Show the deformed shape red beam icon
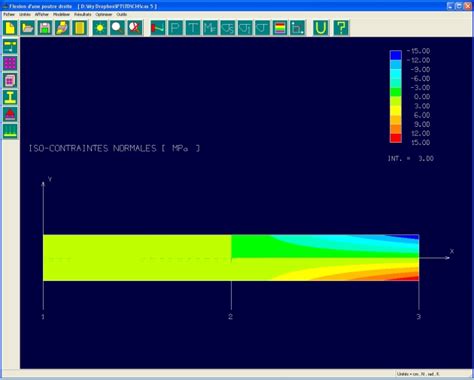Viewport: 474px width, 380px height. click(158, 28)
